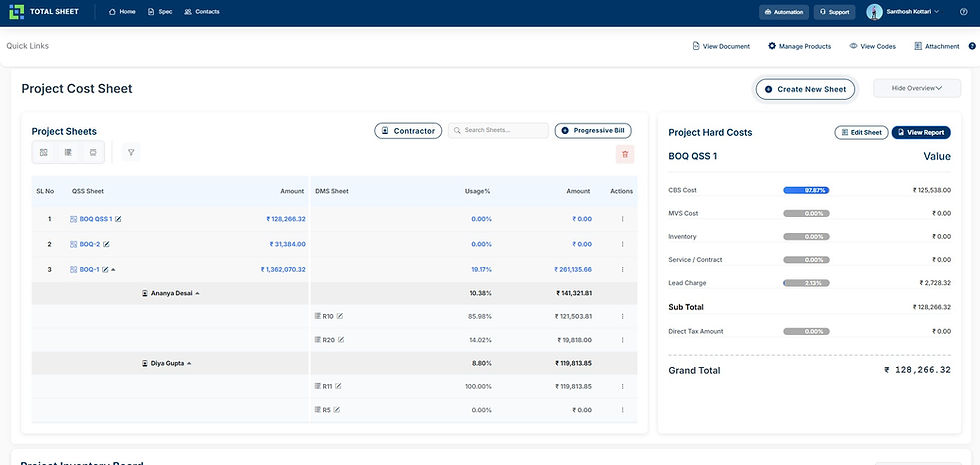Click the CBS Cost 97.87% progress bar
Viewport: 980px width, 465px height.
[x=806, y=190]
